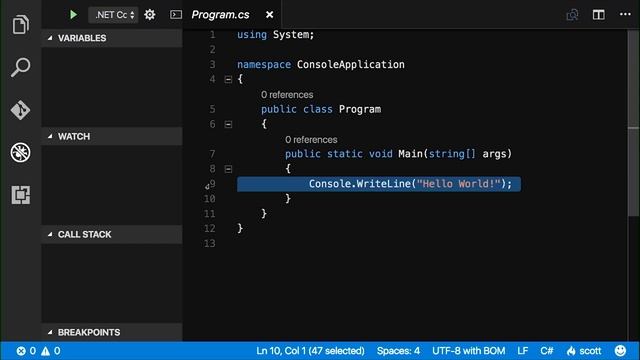
Task: Click 'using System;' on line 1
Action: (276, 35)
